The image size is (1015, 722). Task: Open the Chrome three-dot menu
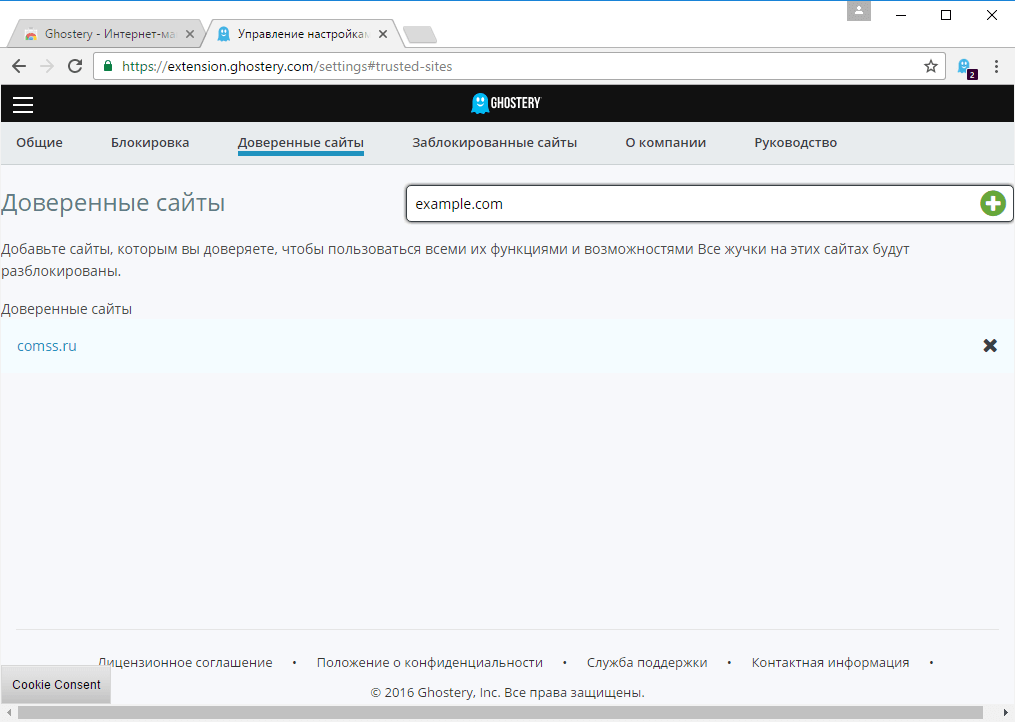(x=996, y=66)
